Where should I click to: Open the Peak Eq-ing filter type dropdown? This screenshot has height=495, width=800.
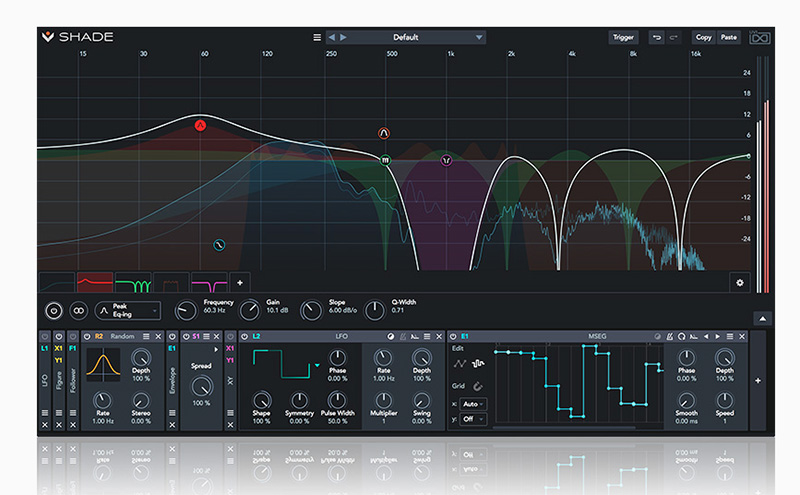(x=128, y=311)
